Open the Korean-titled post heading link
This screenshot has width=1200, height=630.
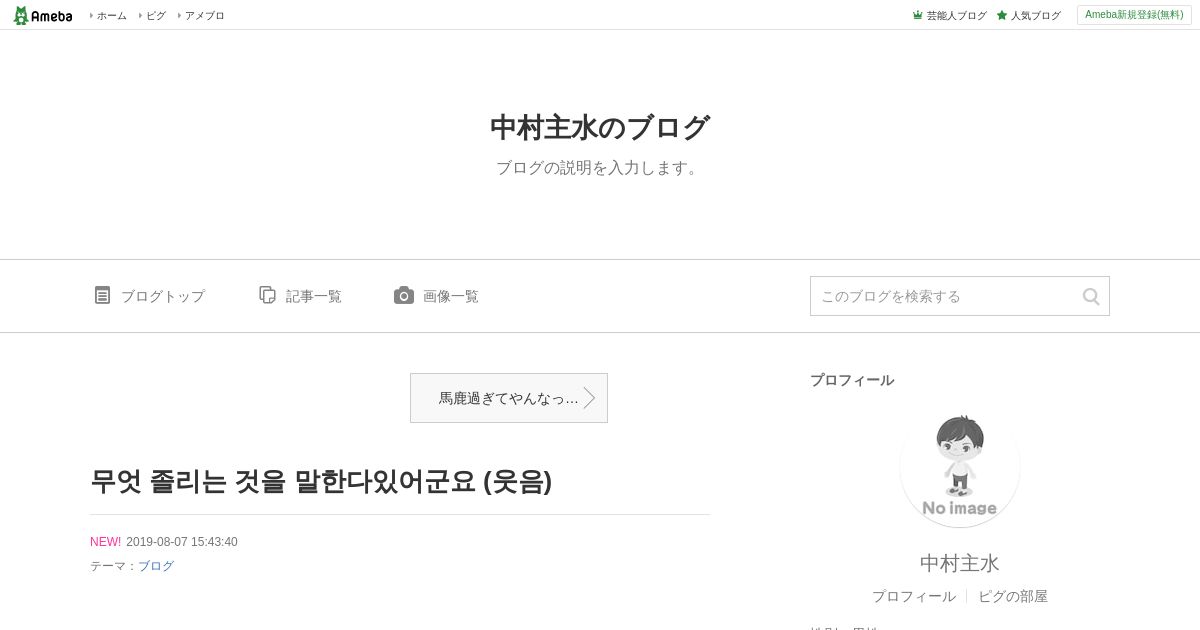click(x=321, y=481)
